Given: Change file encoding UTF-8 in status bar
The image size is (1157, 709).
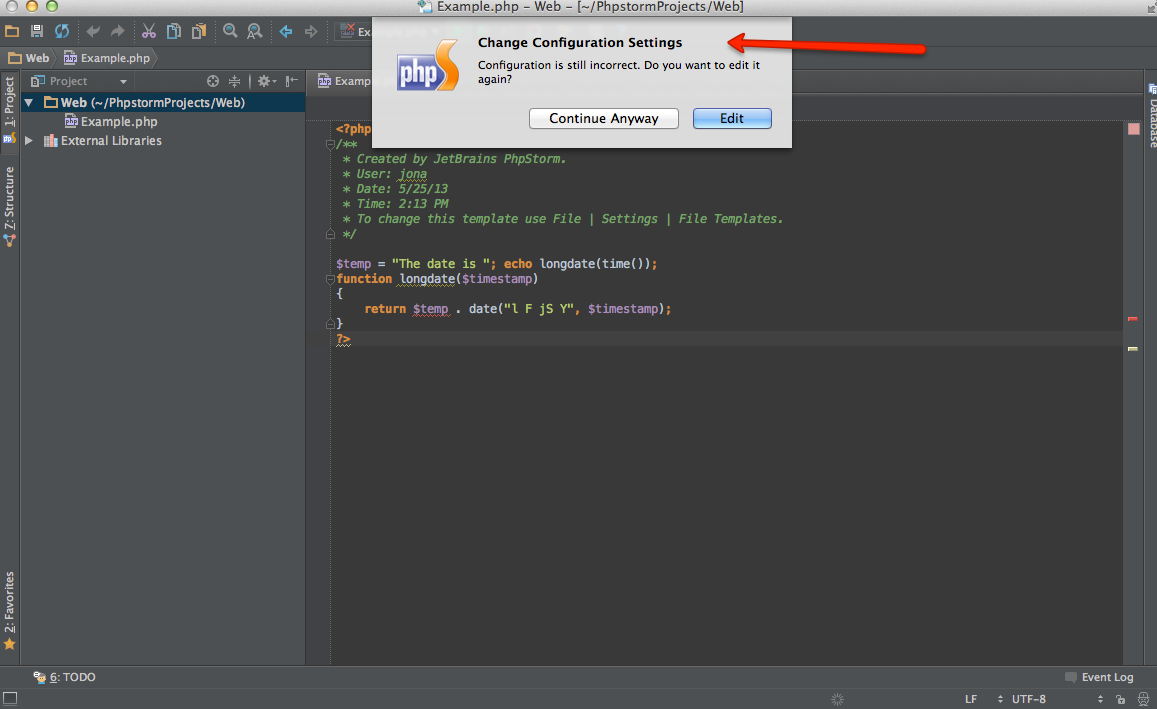Looking at the screenshot, I should (x=1057, y=699).
